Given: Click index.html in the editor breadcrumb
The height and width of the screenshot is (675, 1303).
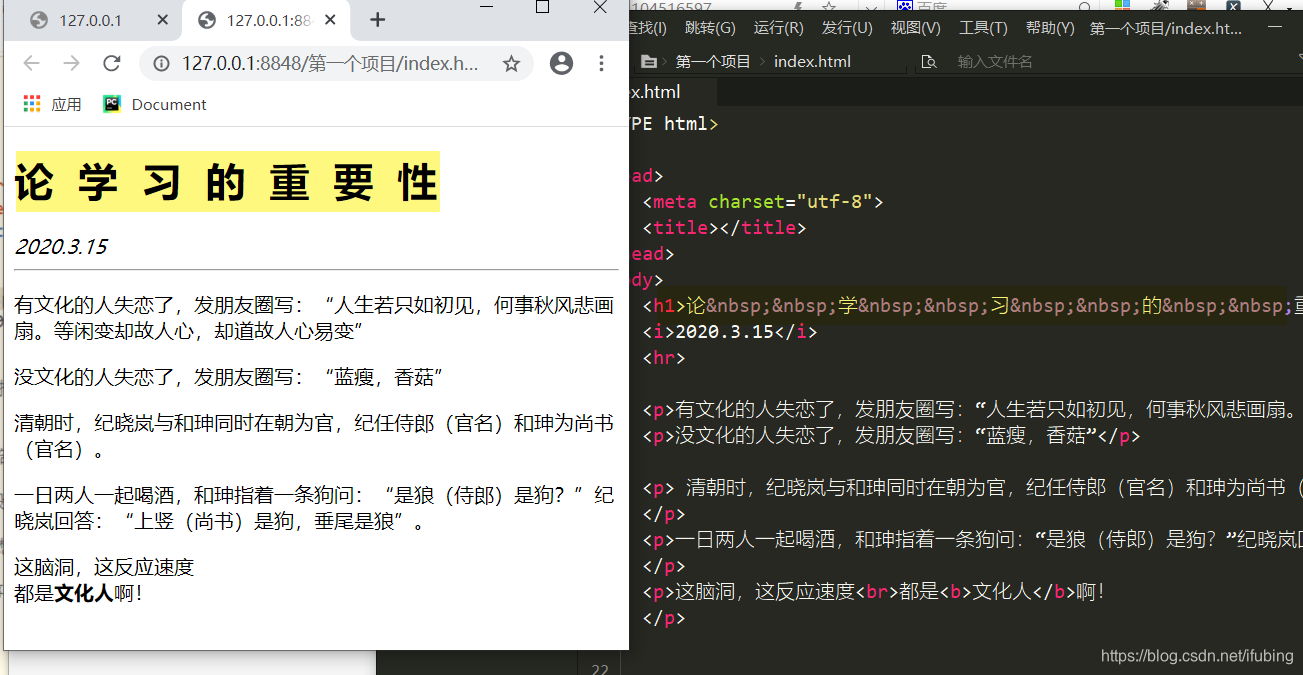Looking at the screenshot, I should [x=812, y=61].
